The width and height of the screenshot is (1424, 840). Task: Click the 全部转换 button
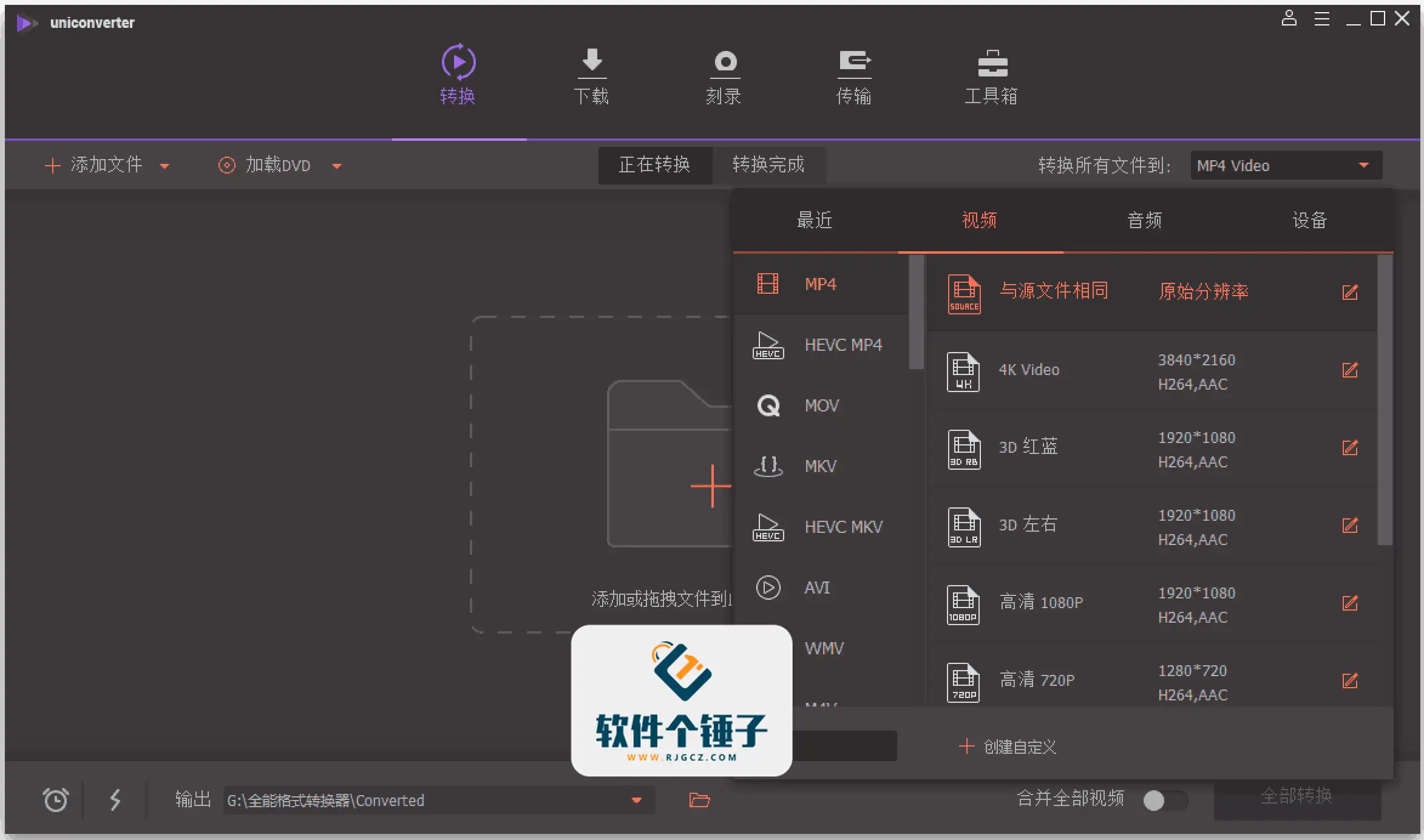[1297, 798]
